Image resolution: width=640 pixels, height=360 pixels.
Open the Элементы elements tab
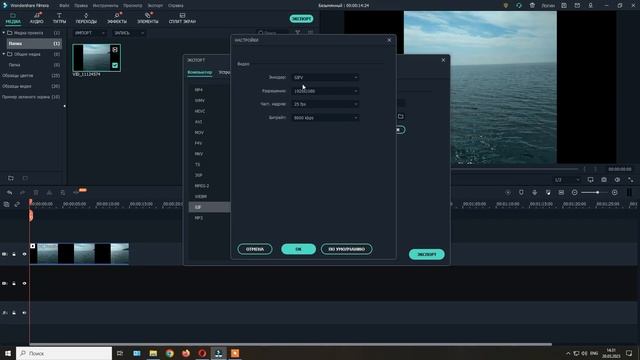click(x=147, y=18)
